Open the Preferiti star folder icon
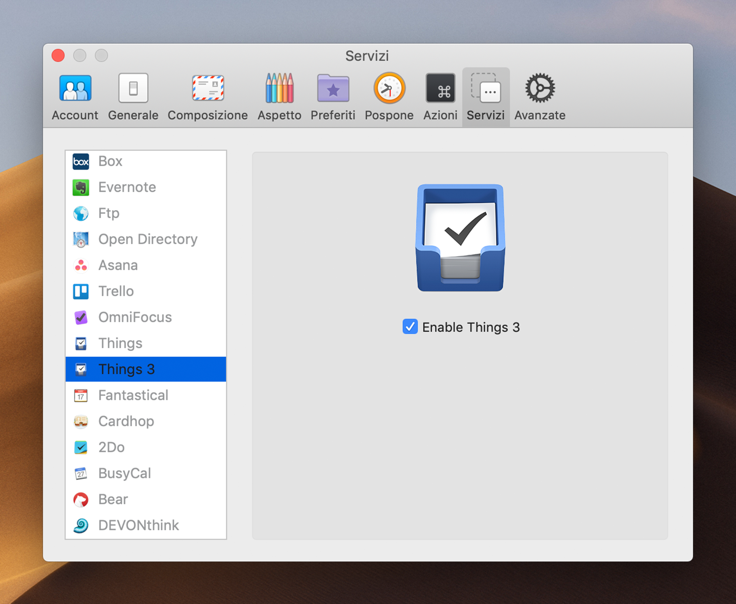 click(x=333, y=88)
